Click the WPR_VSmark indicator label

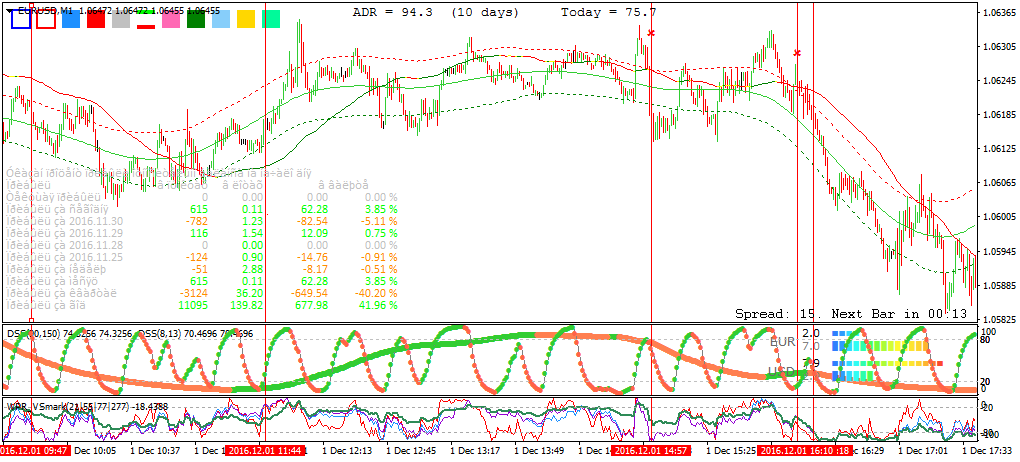point(87,407)
